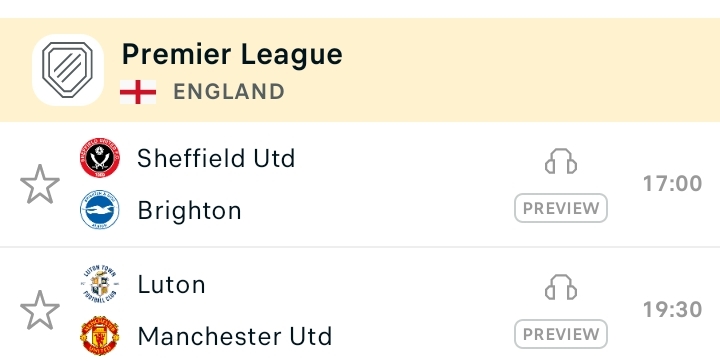Select Manchester Utd team name

tap(235, 337)
